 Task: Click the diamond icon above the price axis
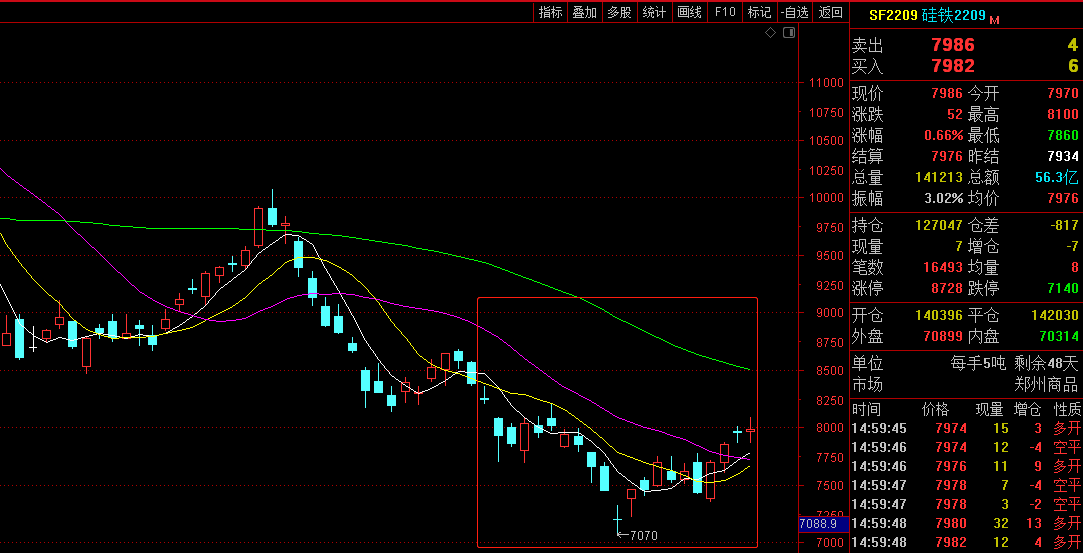click(x=770, y=33)
